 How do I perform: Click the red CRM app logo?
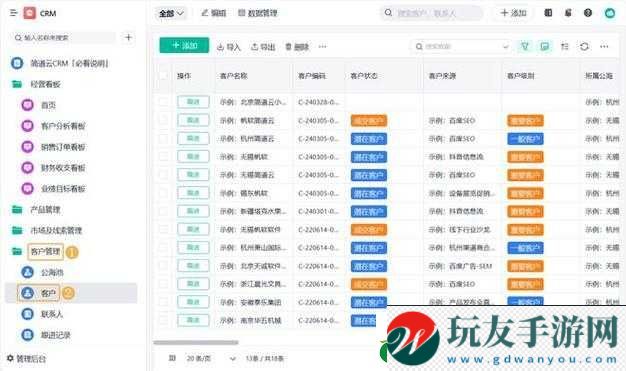(x=30, y=13)
